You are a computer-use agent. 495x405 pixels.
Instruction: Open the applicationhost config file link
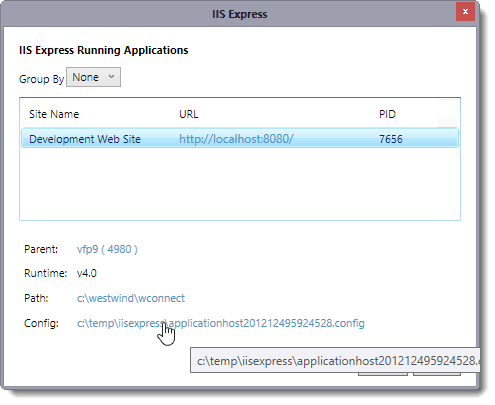[221, 323]
